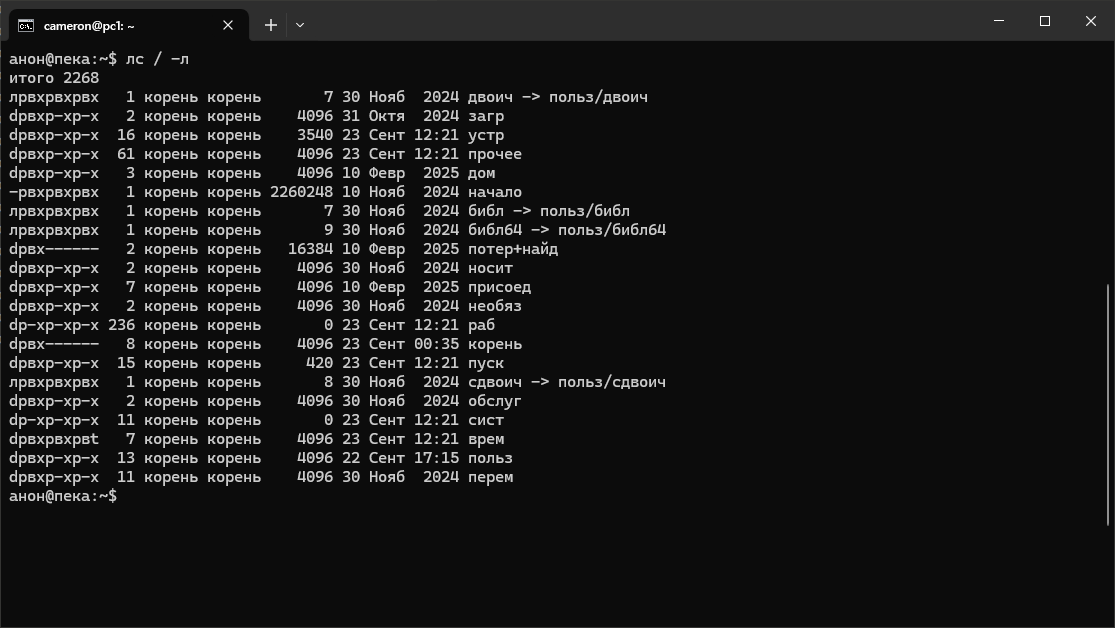Click the directory name 'дом'
The width and height of the screenshot is (1115, 628).
[x=481, y=173]
